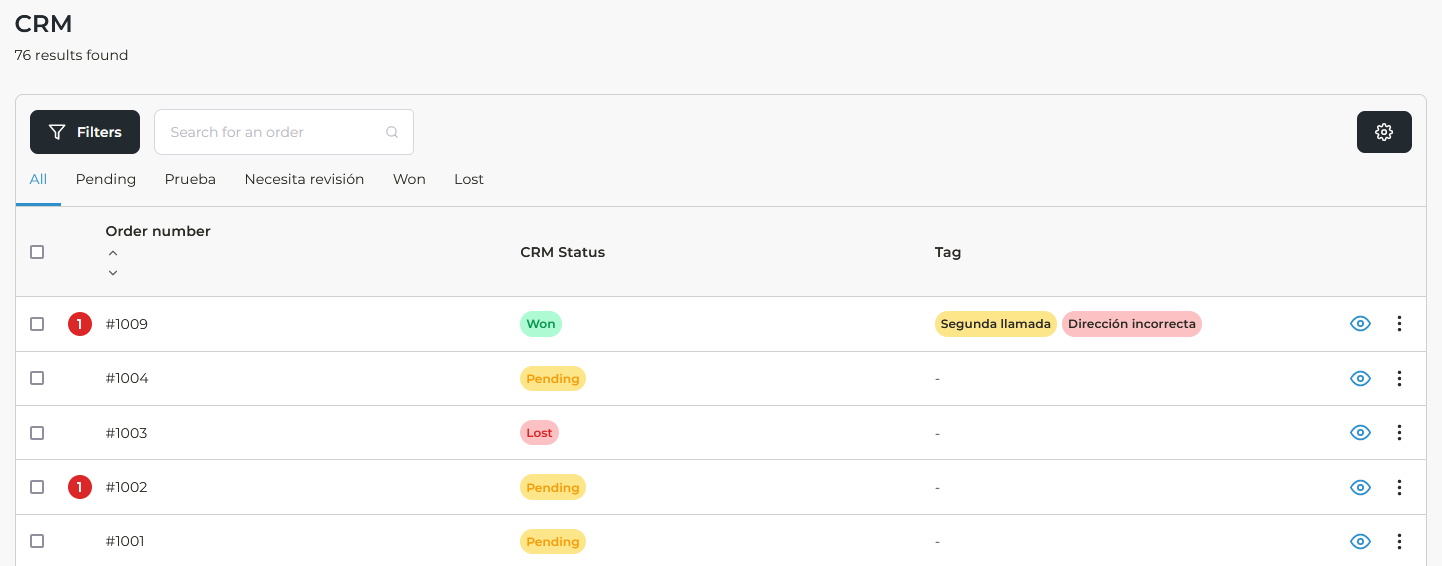Open more options menu for order #1009
Screen dimensions: 1442x566
coord(1399,324)
